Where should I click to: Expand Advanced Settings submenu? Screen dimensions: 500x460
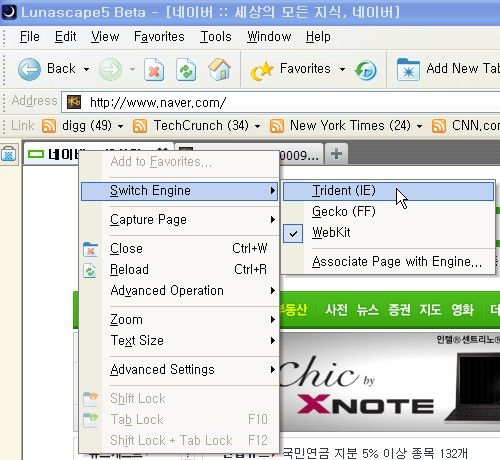click(x=273, y=370)
